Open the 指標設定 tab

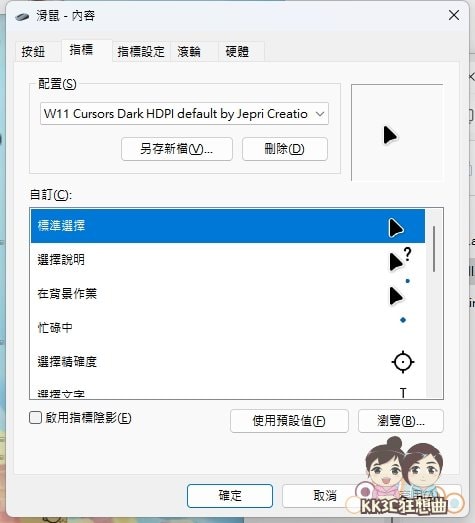click(141, 52)
